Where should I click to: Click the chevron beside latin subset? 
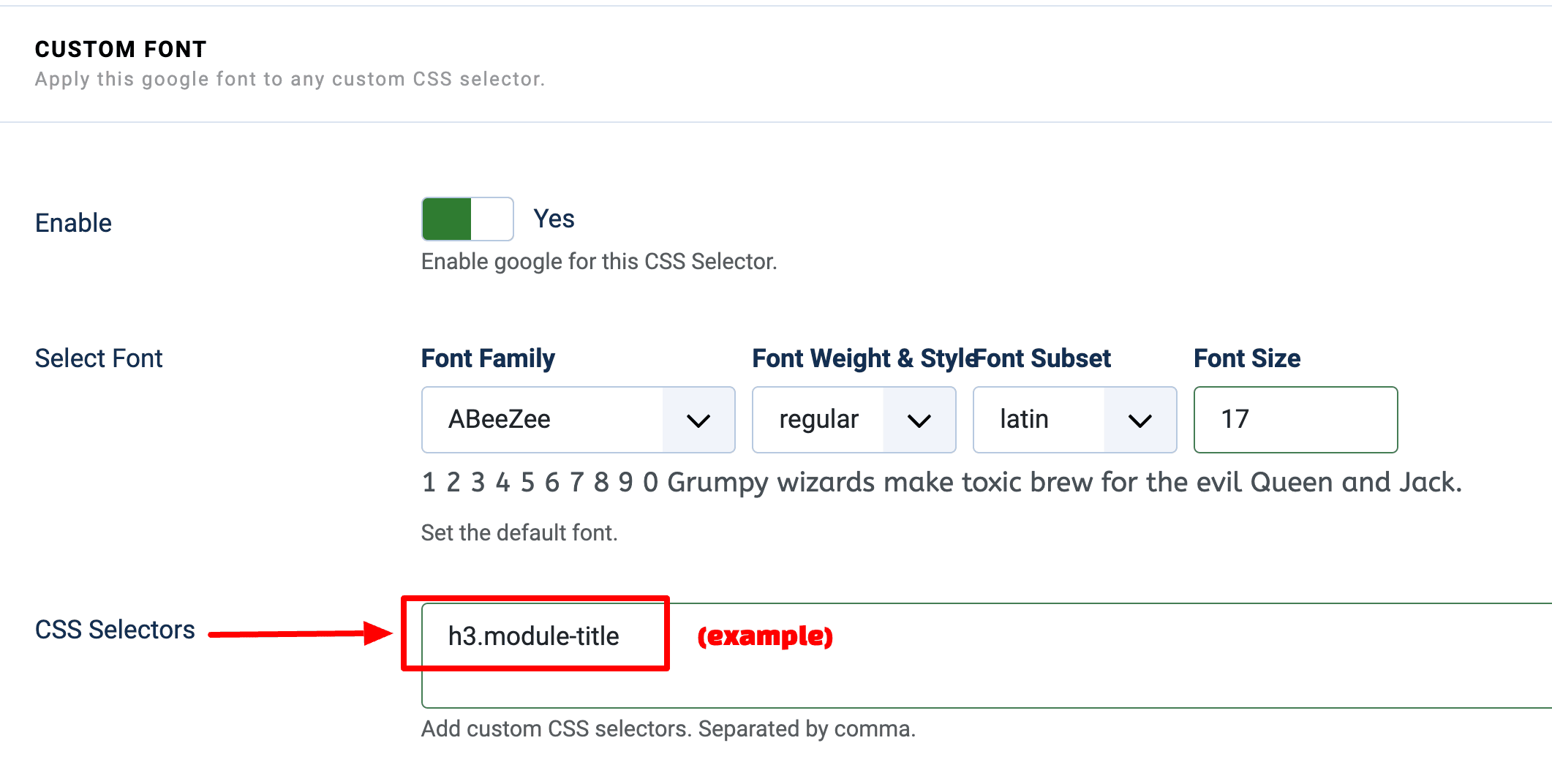(x=1139, y=419)
